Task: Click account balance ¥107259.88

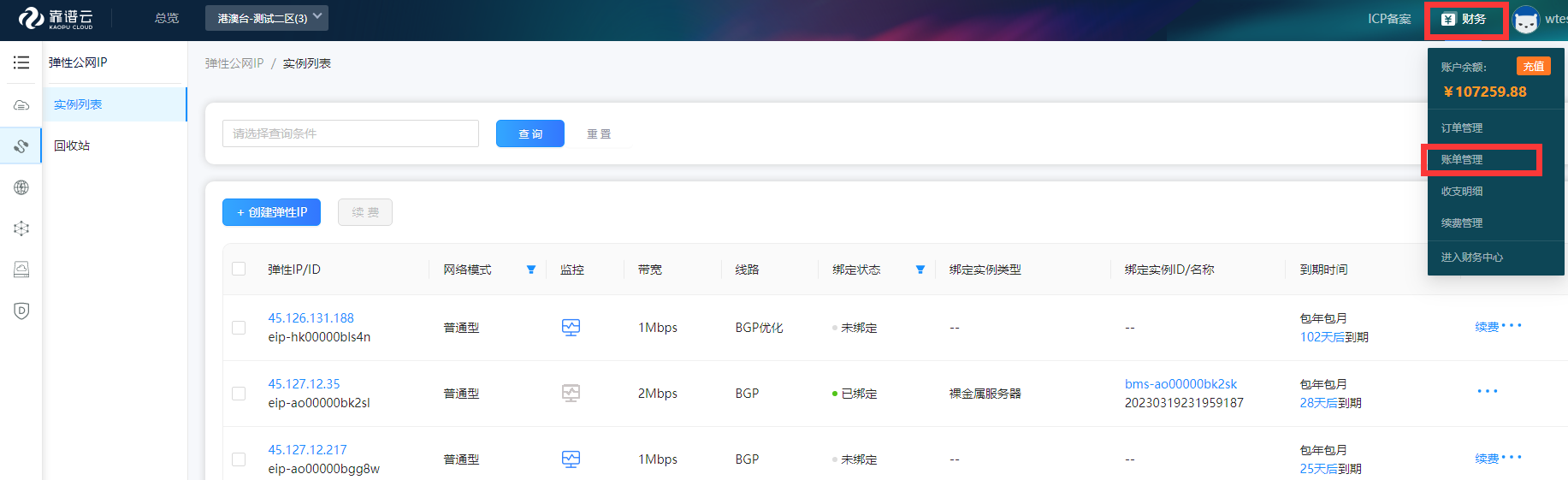Action: [x=1484, y=92]
